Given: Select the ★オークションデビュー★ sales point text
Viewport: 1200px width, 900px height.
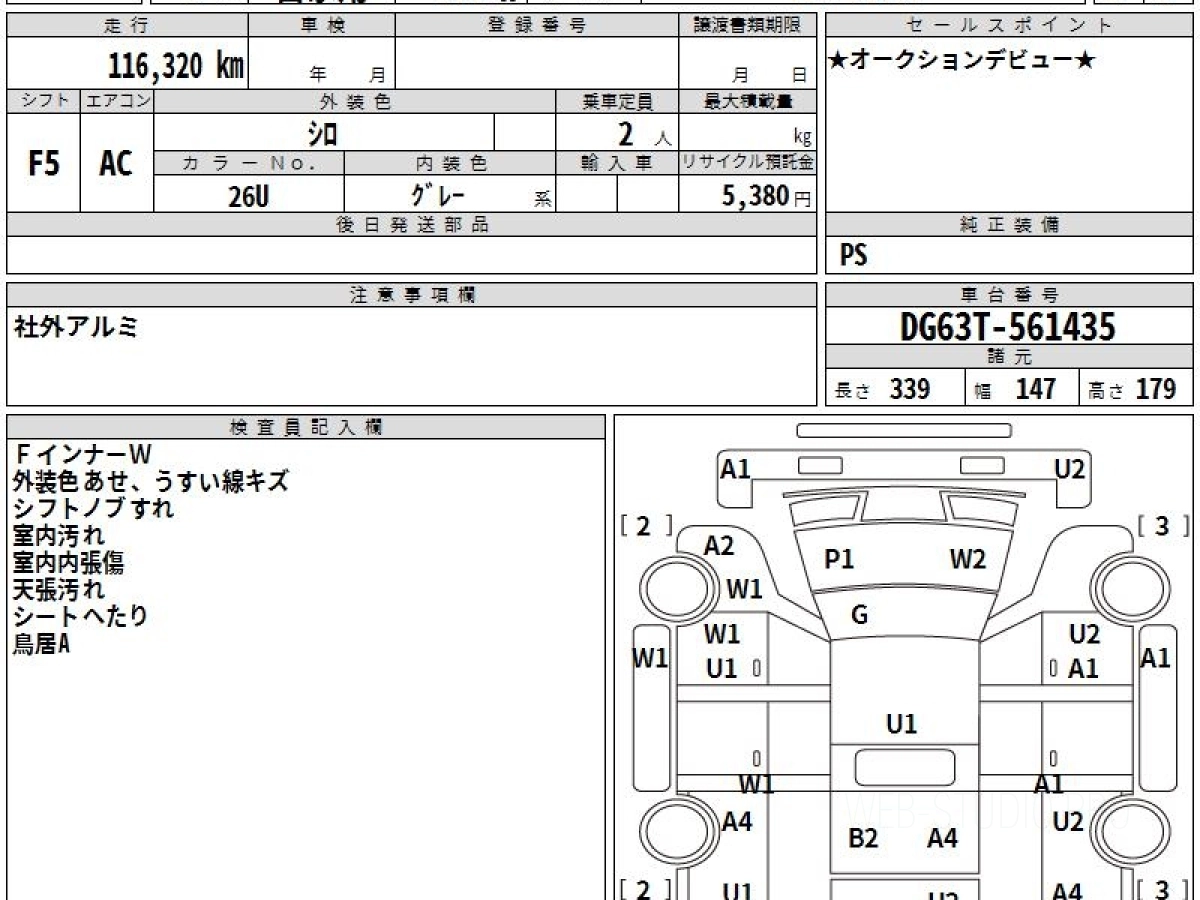Looking at the screenshot, I should [x=962, y=61].
